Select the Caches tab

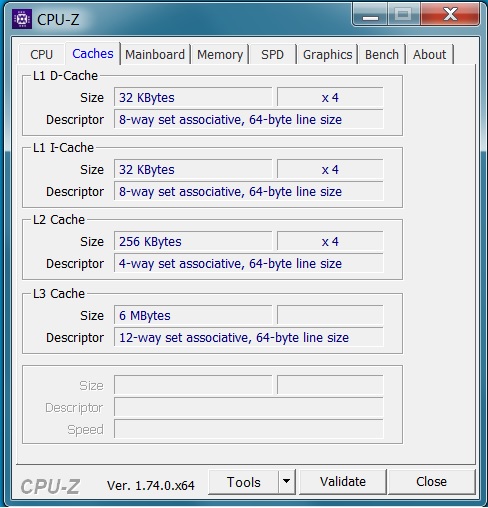(93, 53)
